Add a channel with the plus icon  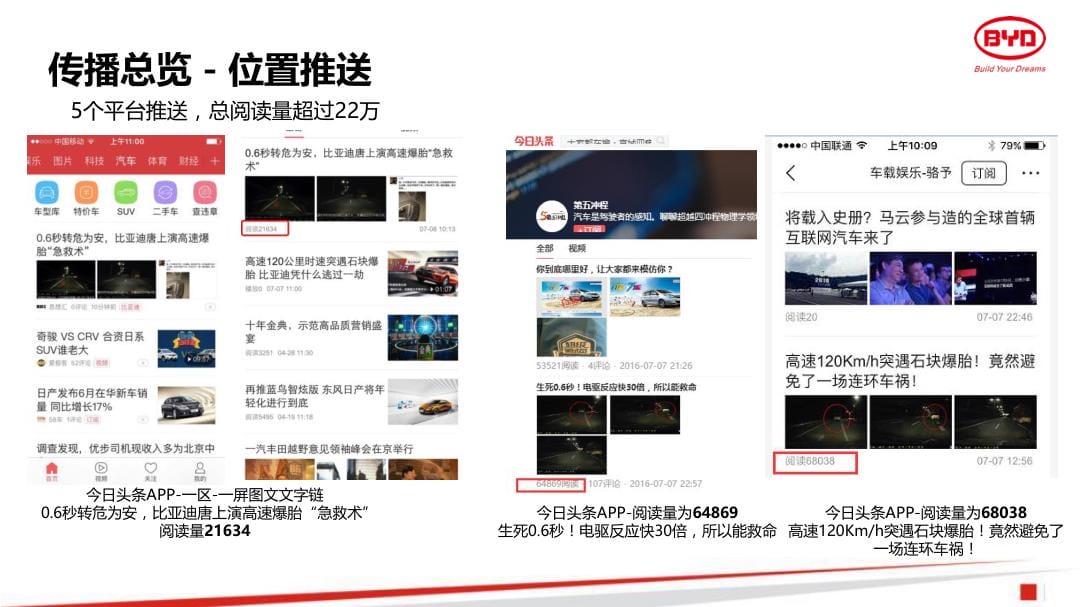click(215, 161)
